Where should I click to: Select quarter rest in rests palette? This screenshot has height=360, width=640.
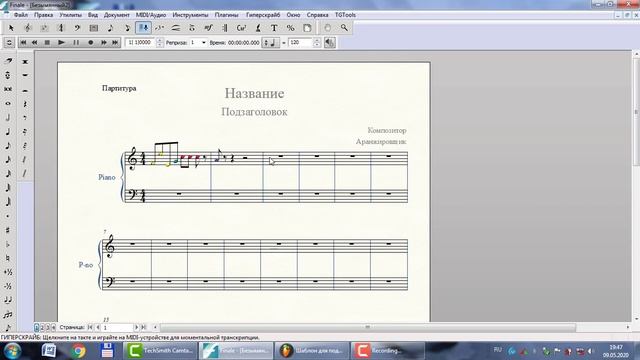tap(25, 104)
